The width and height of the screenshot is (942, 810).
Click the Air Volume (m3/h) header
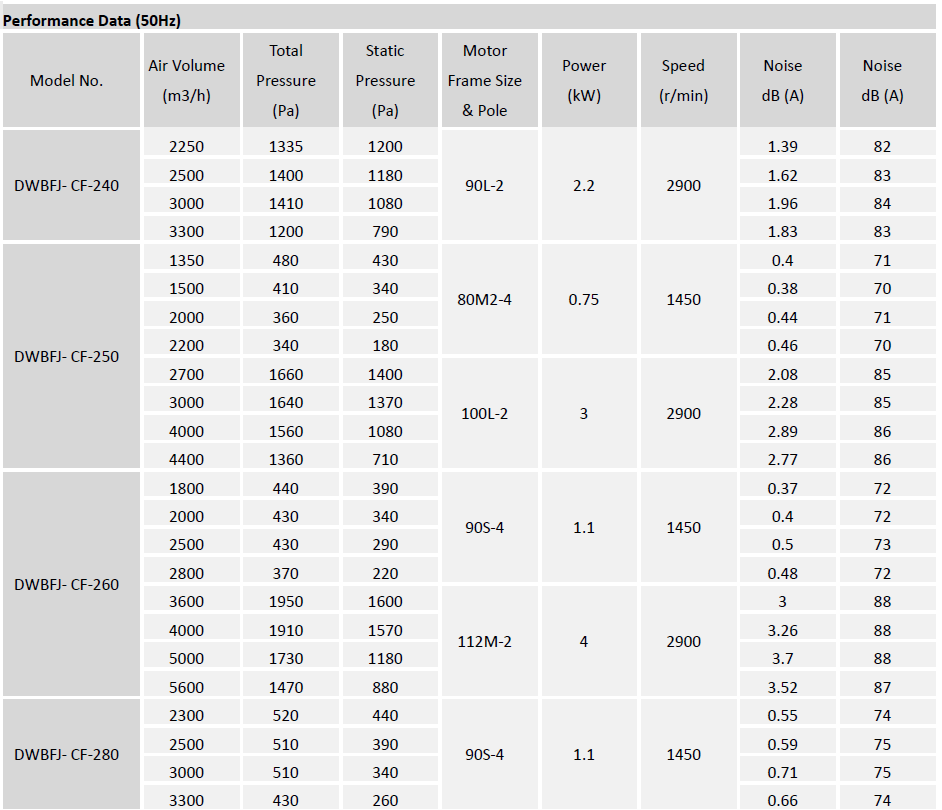187,81
